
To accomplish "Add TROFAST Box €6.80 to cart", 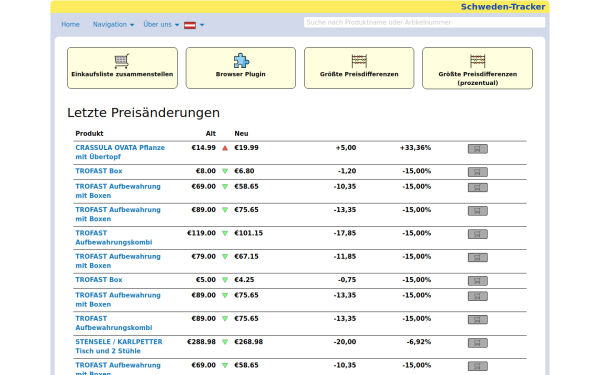I will 478,172.
